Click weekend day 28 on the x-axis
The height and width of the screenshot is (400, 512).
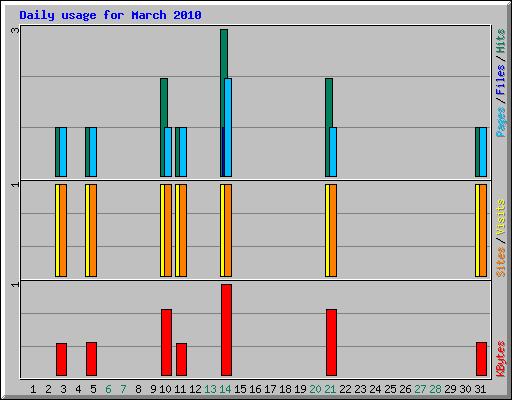coord(435,389)
